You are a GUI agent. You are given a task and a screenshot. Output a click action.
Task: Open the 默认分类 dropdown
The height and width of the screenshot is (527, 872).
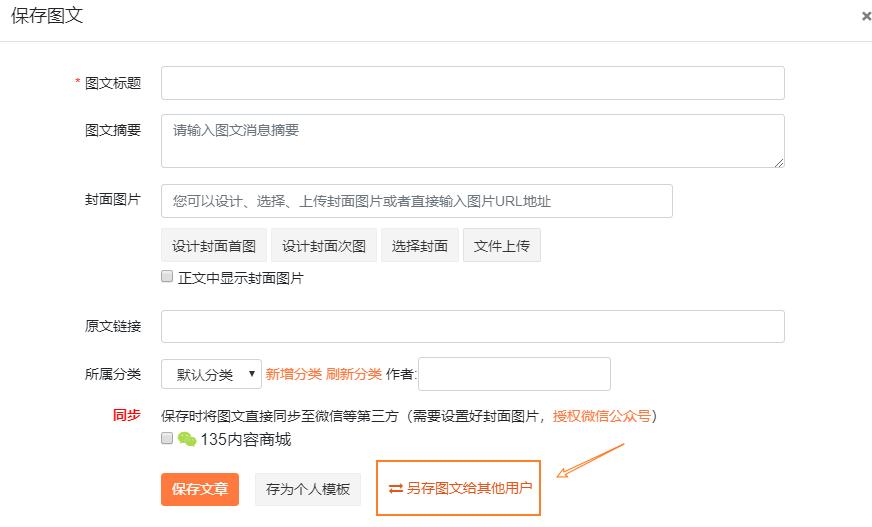click(211, 374)
